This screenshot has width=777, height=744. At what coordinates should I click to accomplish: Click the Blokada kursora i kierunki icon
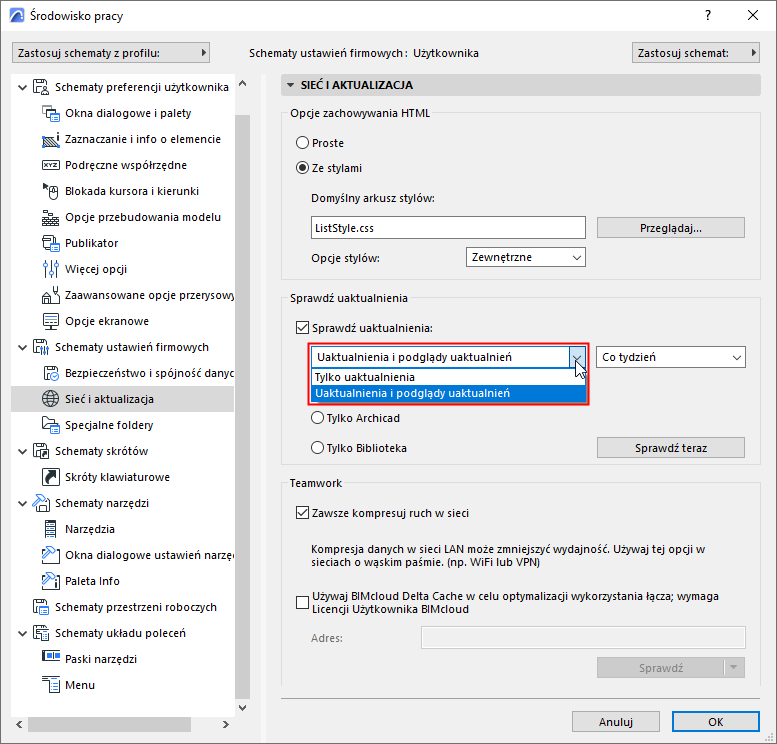pos(51,191)
